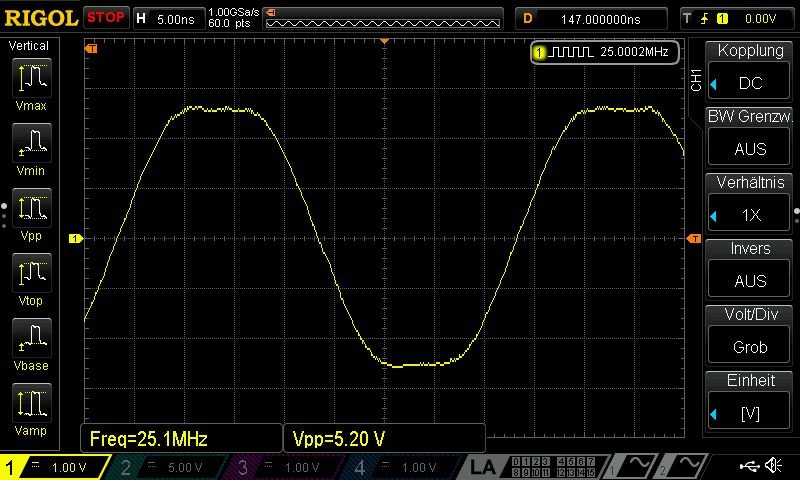
Task: Click the LA logic analyzer label
Action: [484, 467]
